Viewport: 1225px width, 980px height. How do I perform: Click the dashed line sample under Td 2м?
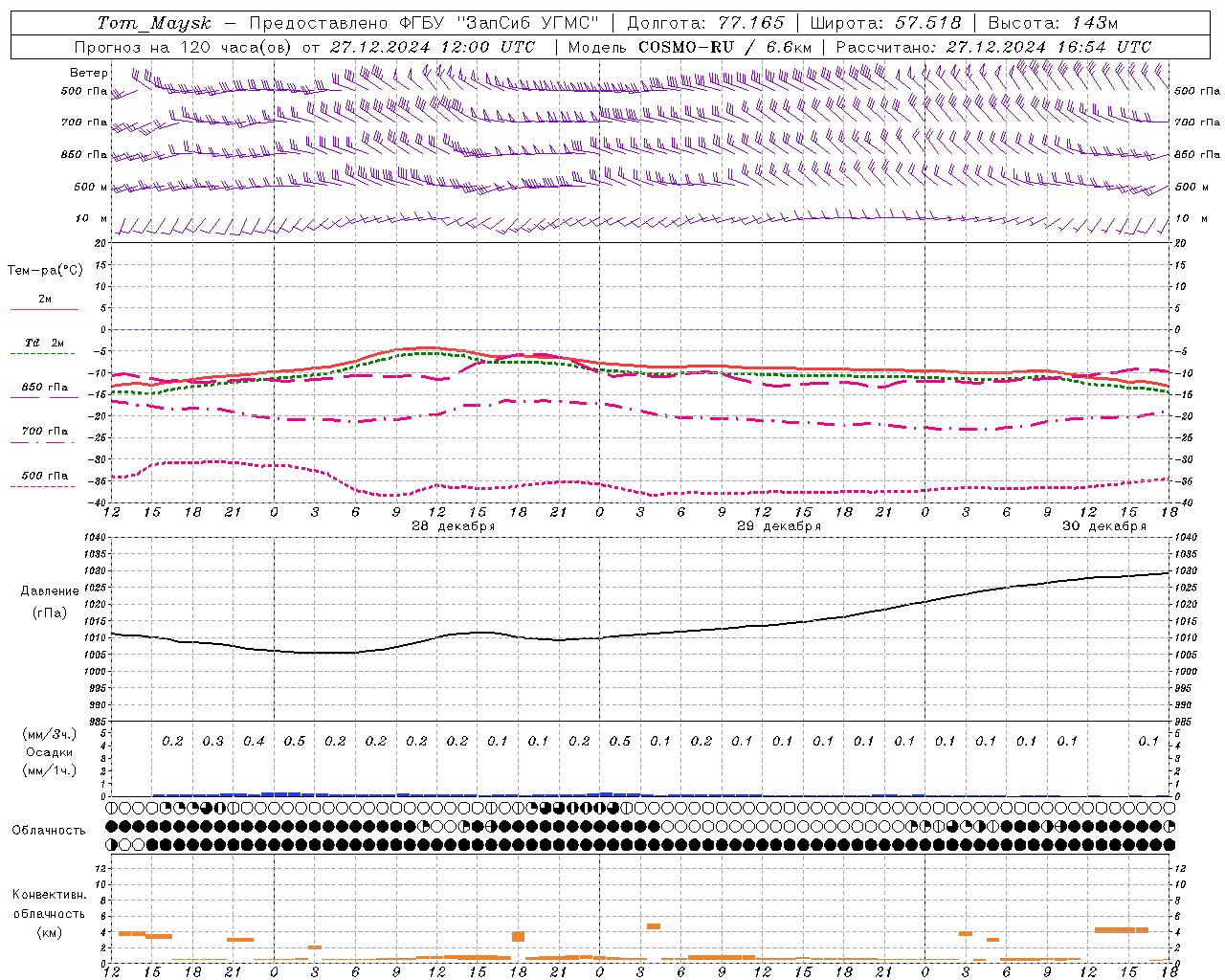point(43,354)
